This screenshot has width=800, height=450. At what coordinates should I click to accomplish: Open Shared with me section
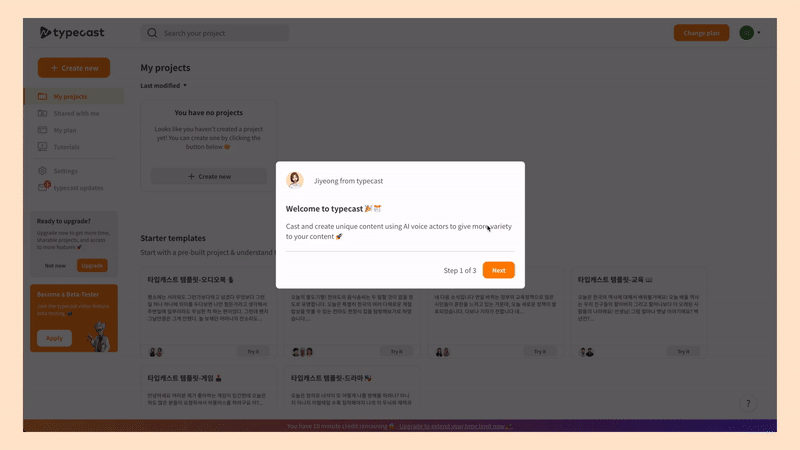coord(74,113)
